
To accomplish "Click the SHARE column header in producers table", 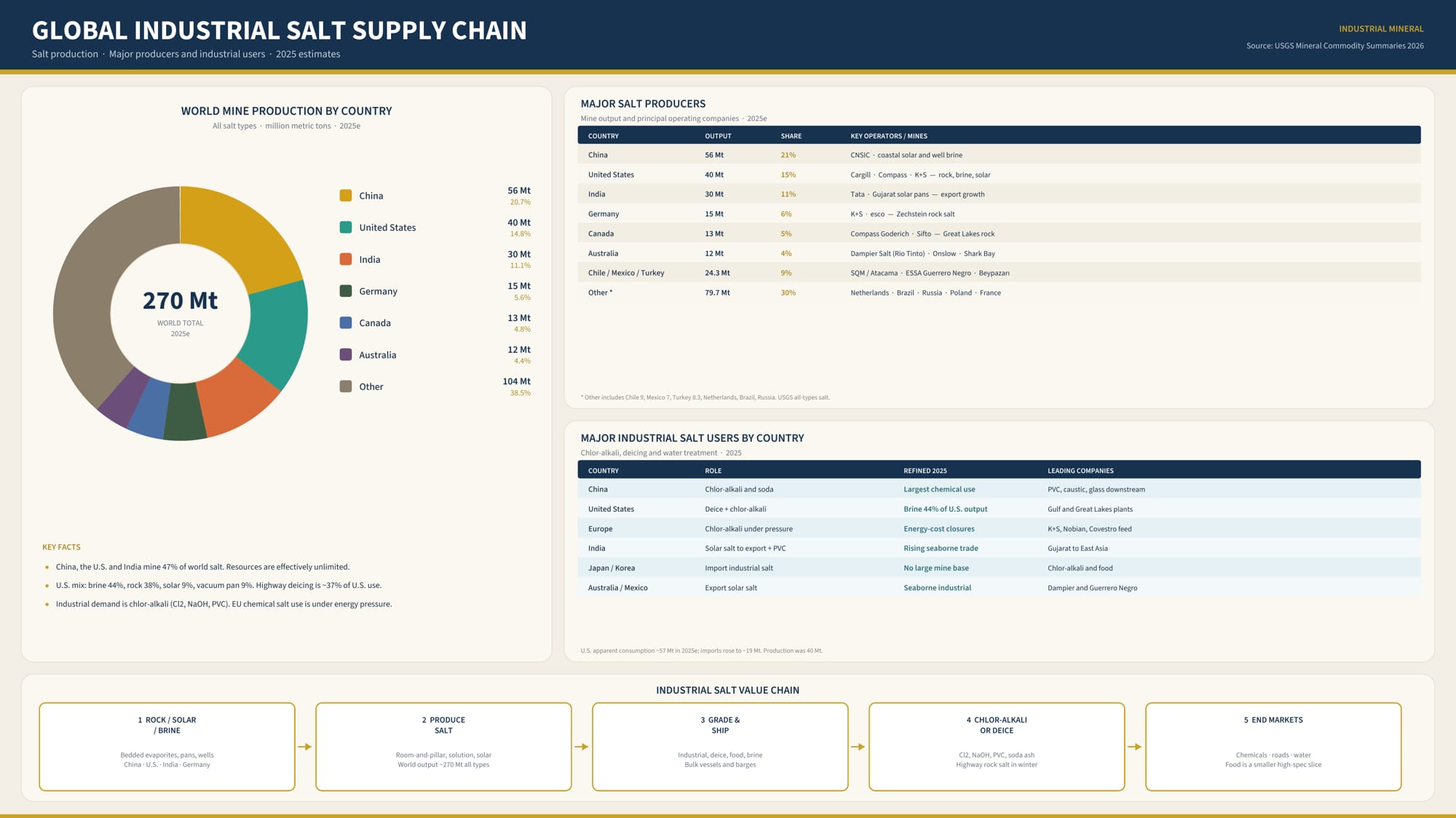I will pos(791,136).
